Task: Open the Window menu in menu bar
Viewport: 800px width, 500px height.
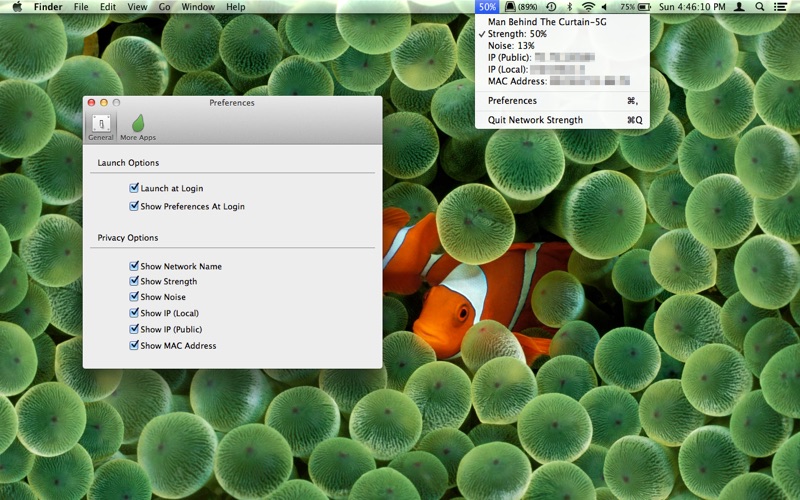Action: [198, 7]
